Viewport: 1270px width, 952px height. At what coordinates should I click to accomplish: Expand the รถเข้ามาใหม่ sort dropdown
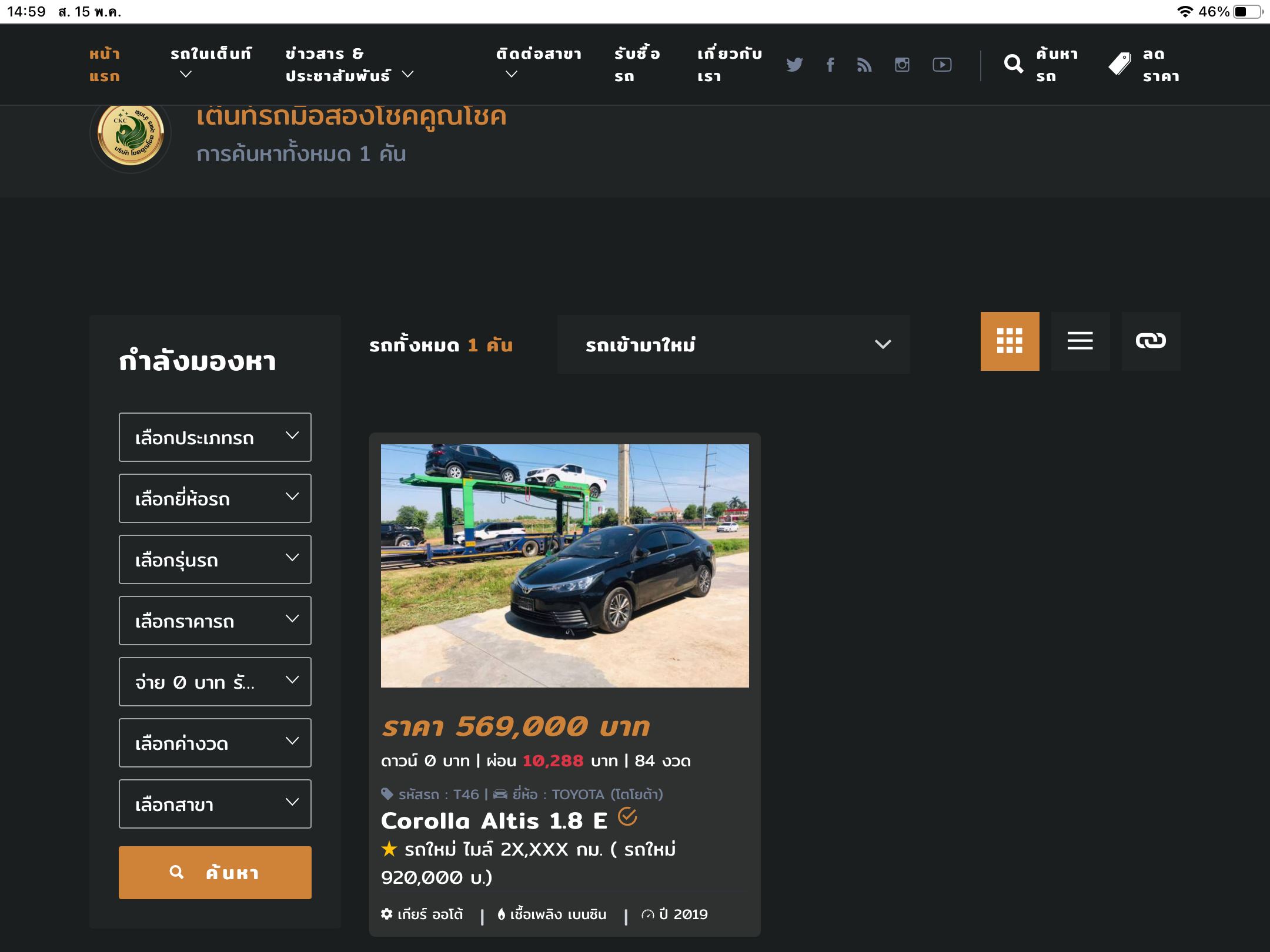pyautogui.click(x=733, y=344)
